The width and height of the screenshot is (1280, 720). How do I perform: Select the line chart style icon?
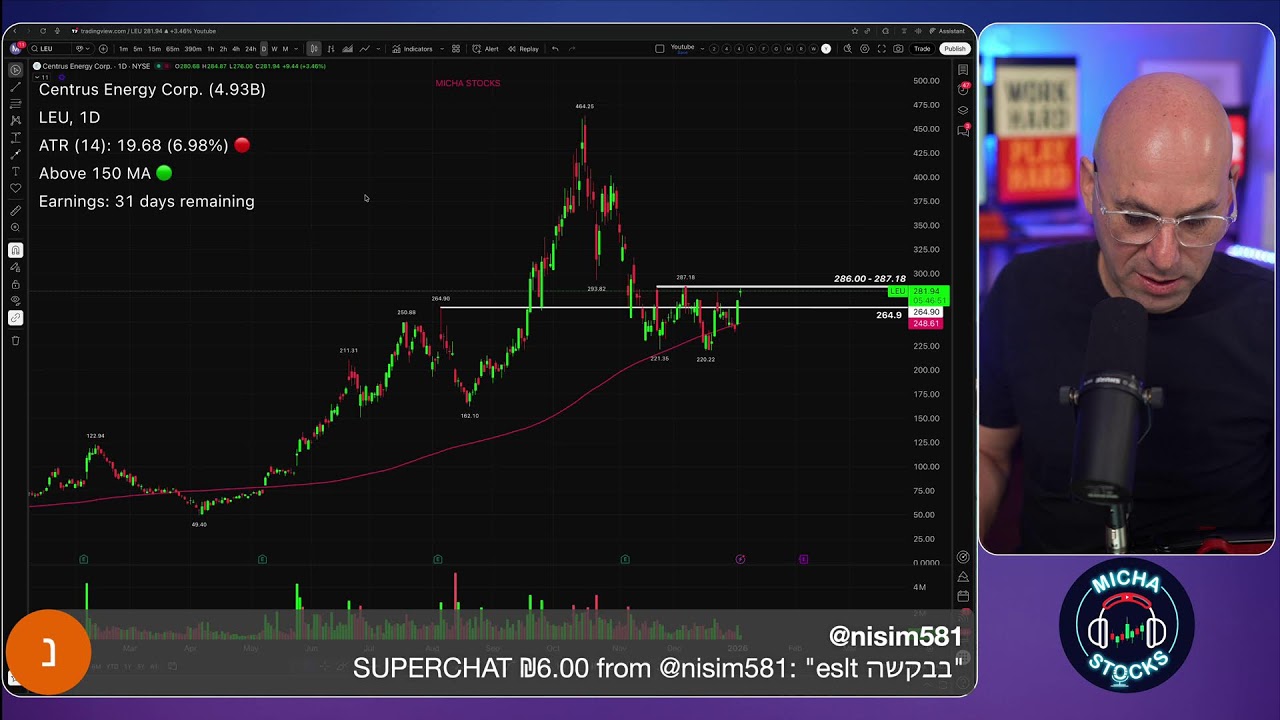[x=364, y=48]
